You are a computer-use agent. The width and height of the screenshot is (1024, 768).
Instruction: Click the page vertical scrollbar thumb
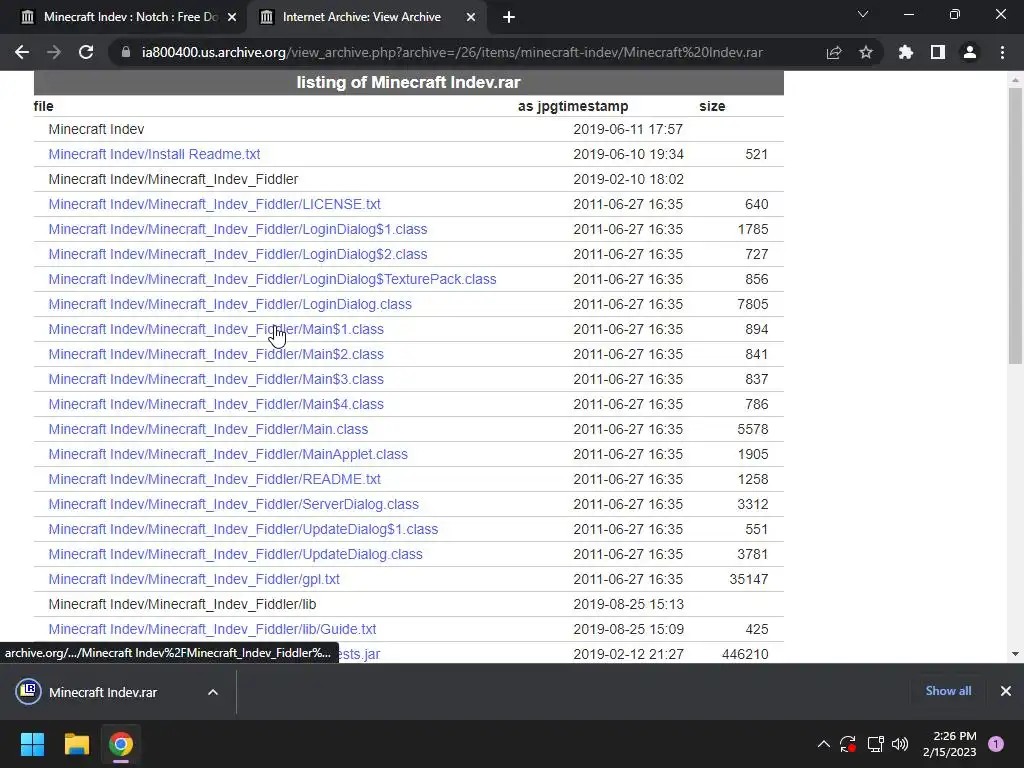[x=1015, y=225]
